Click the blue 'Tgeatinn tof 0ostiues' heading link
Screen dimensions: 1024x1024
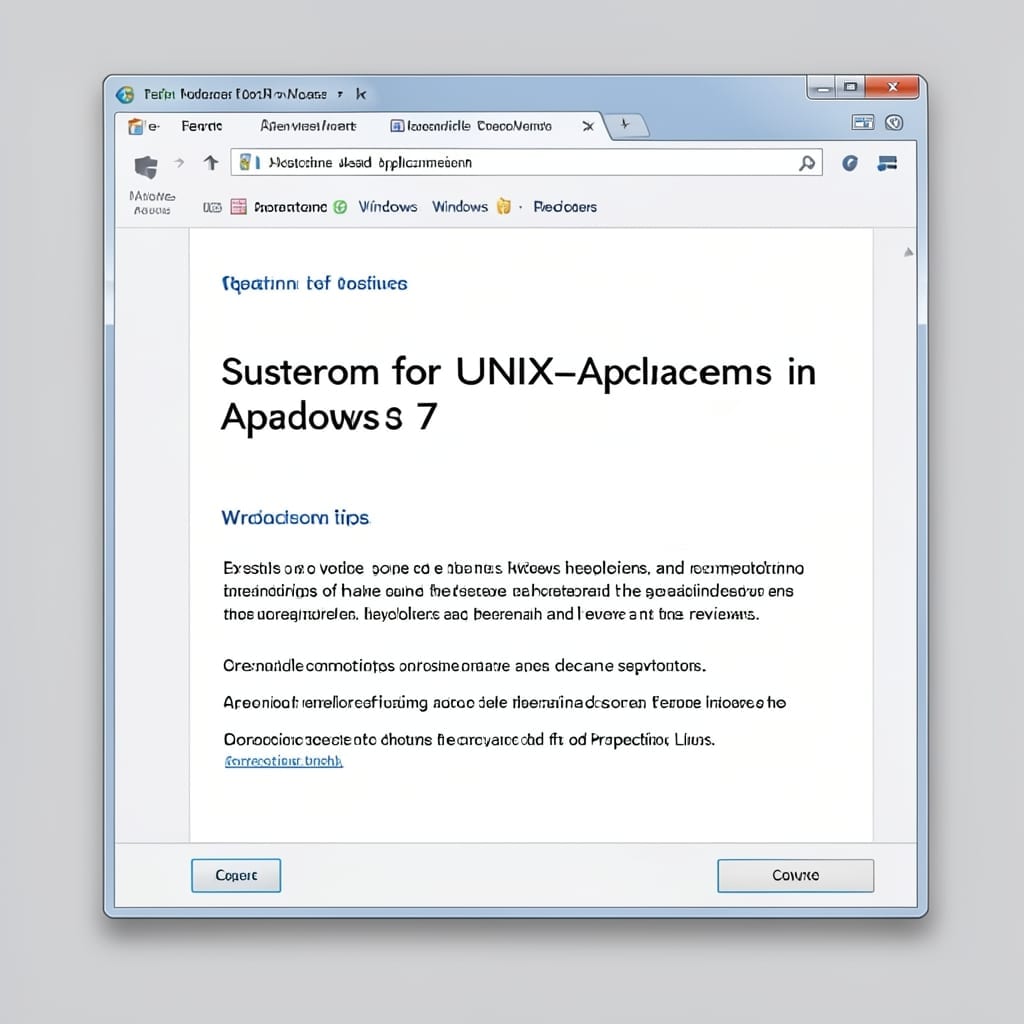pyautogui.click(x=315, y=283)
